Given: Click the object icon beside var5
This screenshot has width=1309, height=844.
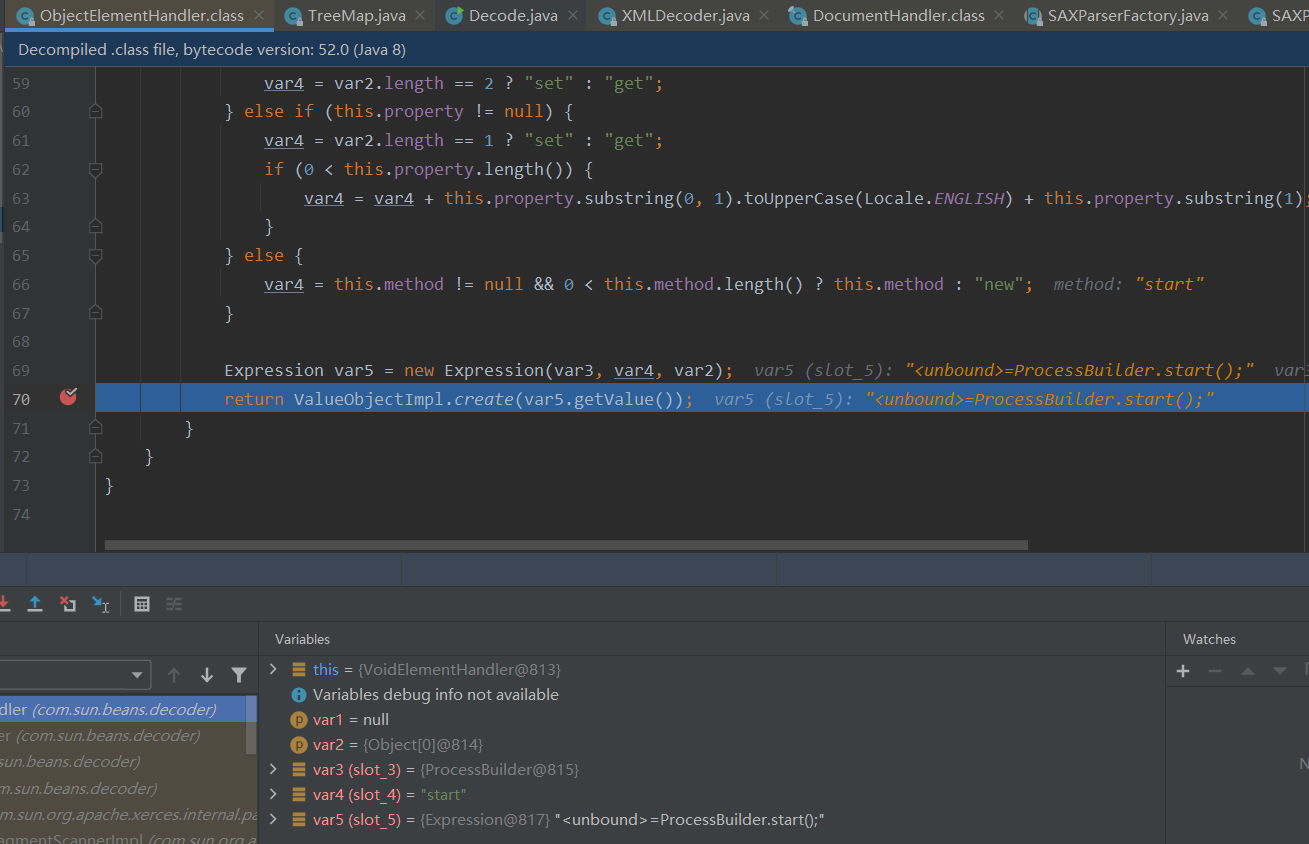Looking at the screenshot, I should coord(298,819).
